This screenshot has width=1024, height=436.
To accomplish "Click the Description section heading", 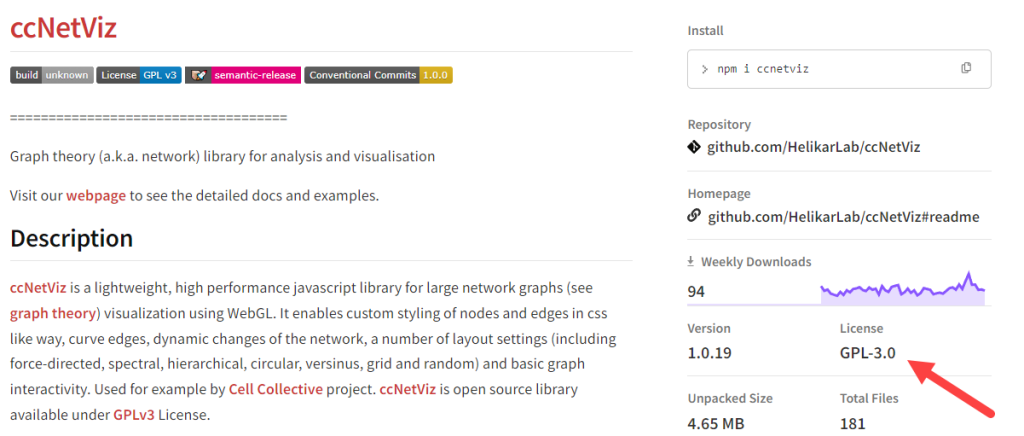I will coord(71,239).
